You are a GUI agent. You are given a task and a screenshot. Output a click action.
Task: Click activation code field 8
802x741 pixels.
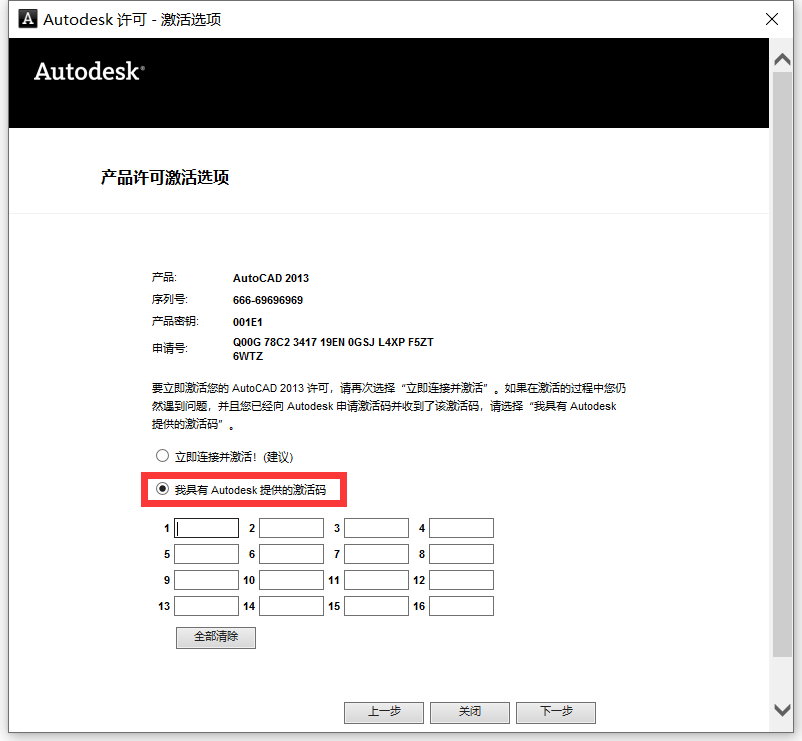coord(461,554)
